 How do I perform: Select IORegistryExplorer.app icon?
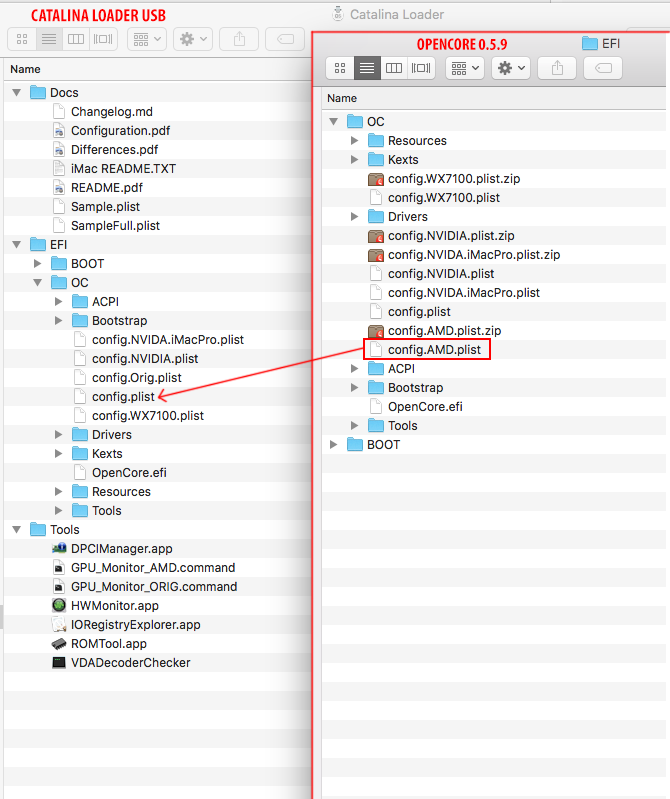pos(59,624)
